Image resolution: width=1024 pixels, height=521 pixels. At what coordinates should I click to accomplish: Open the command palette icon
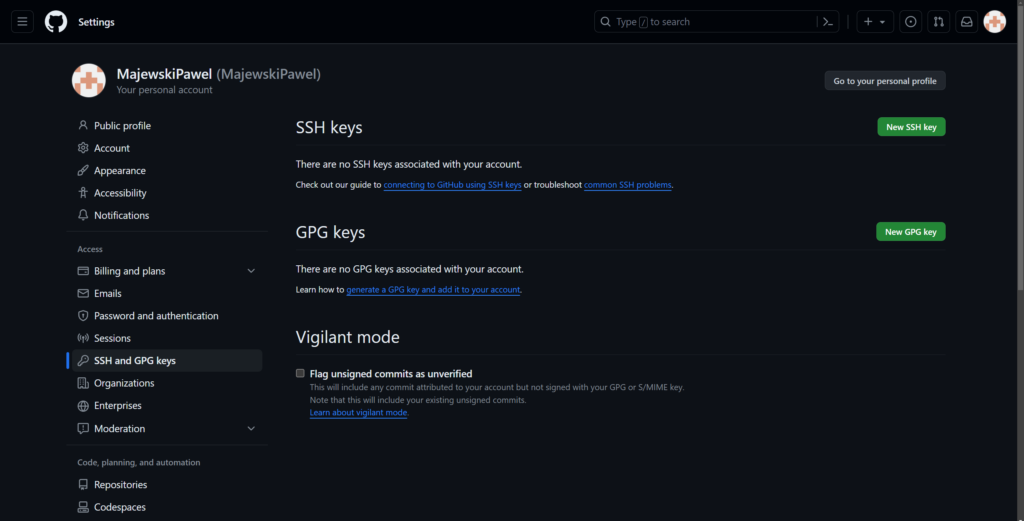(828, 22)
